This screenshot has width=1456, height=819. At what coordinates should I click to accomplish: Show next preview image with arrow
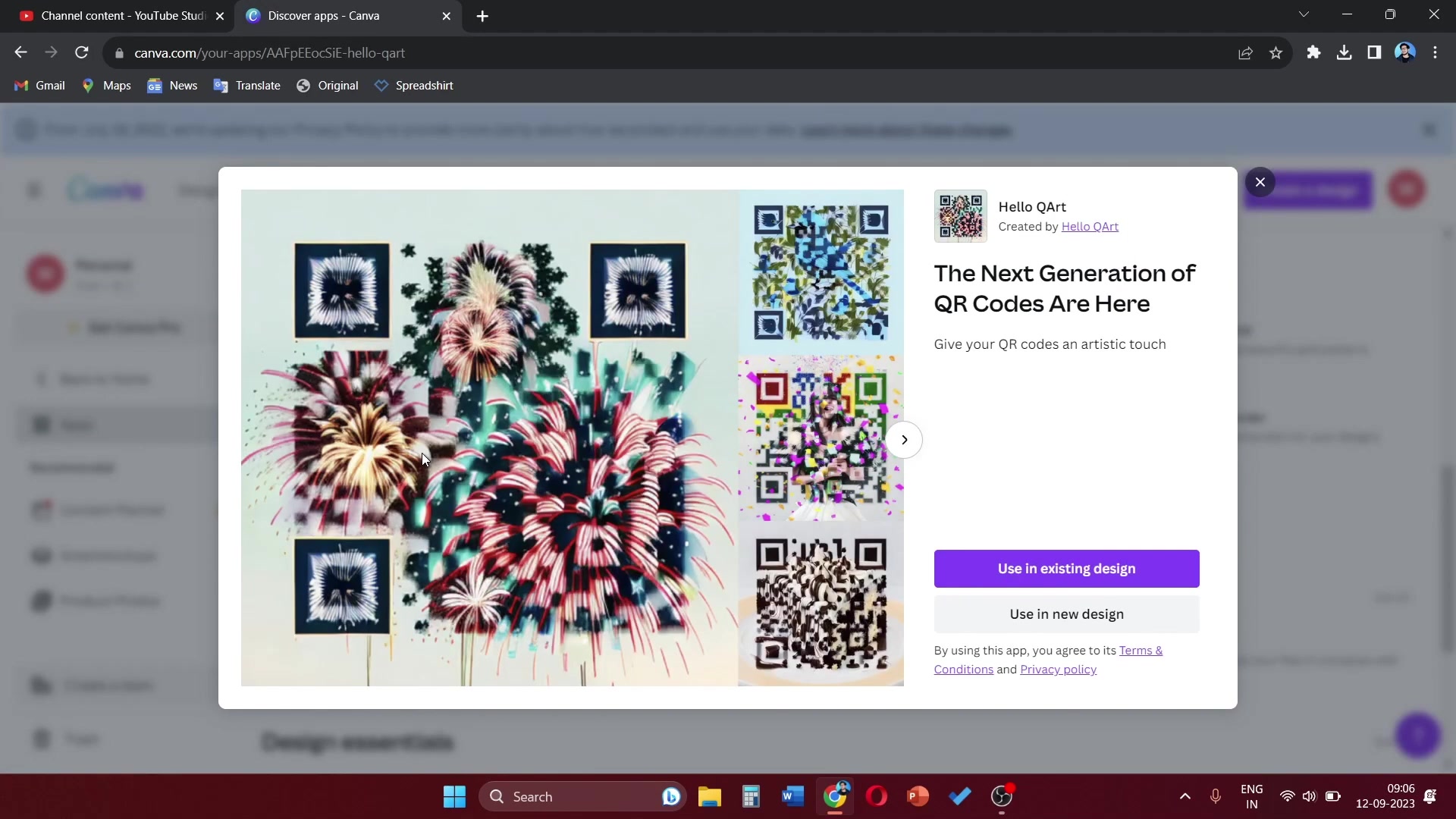904,440
